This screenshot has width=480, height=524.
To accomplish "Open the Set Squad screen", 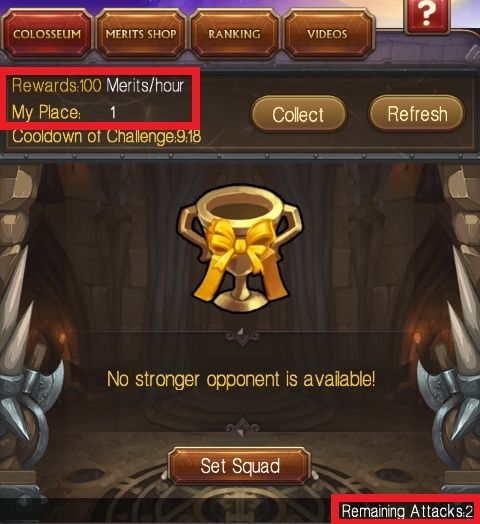I will coord(240,466).
